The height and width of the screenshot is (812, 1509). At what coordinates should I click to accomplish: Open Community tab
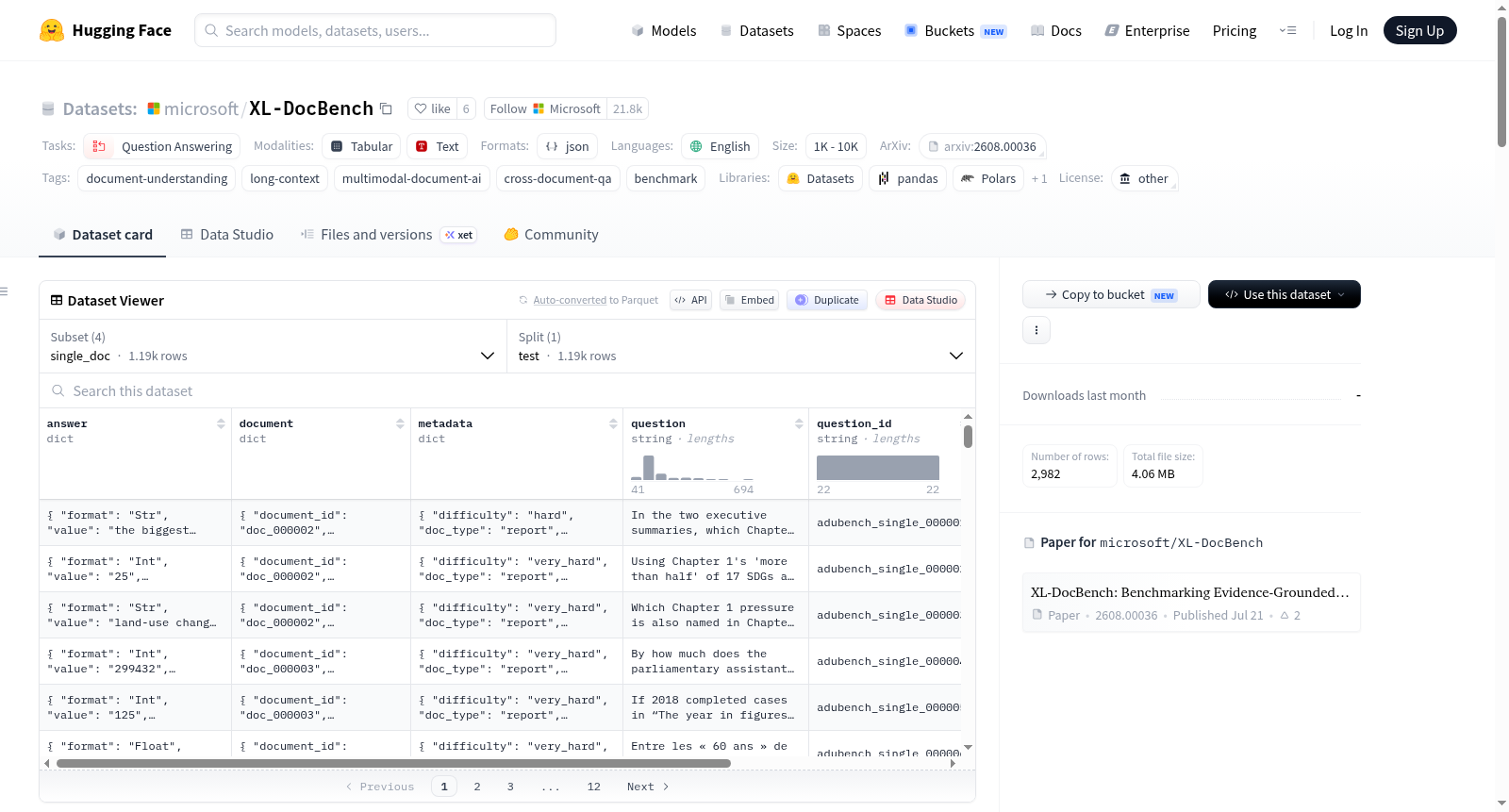click(x=552, y=235)
